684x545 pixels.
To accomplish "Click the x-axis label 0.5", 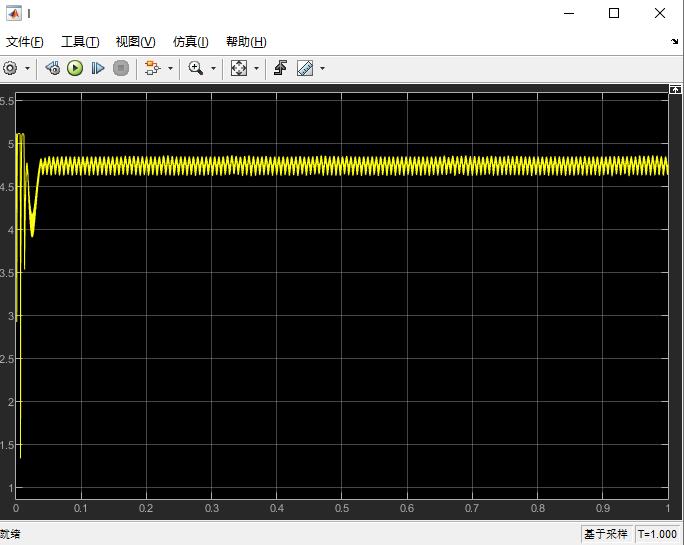I will 342,508.
